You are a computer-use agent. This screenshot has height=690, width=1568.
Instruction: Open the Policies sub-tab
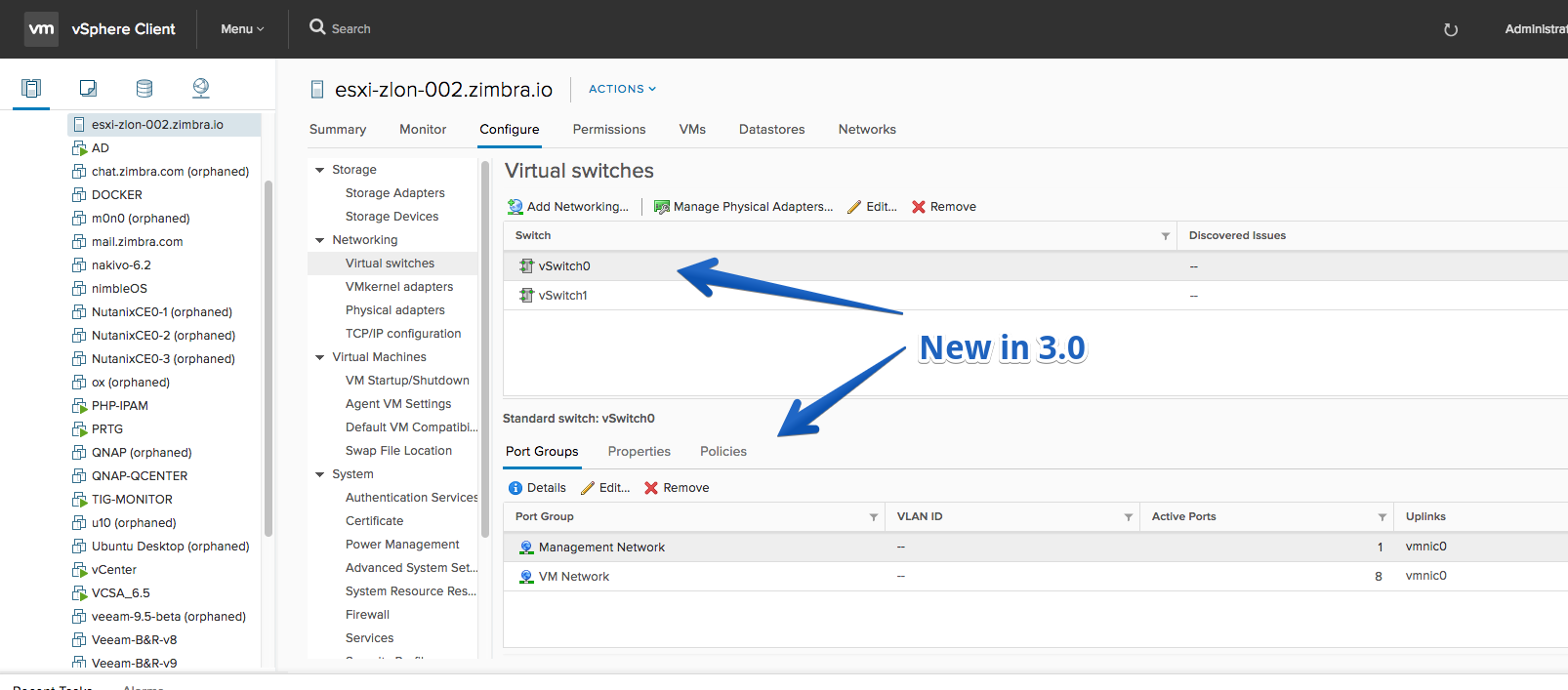723,451
